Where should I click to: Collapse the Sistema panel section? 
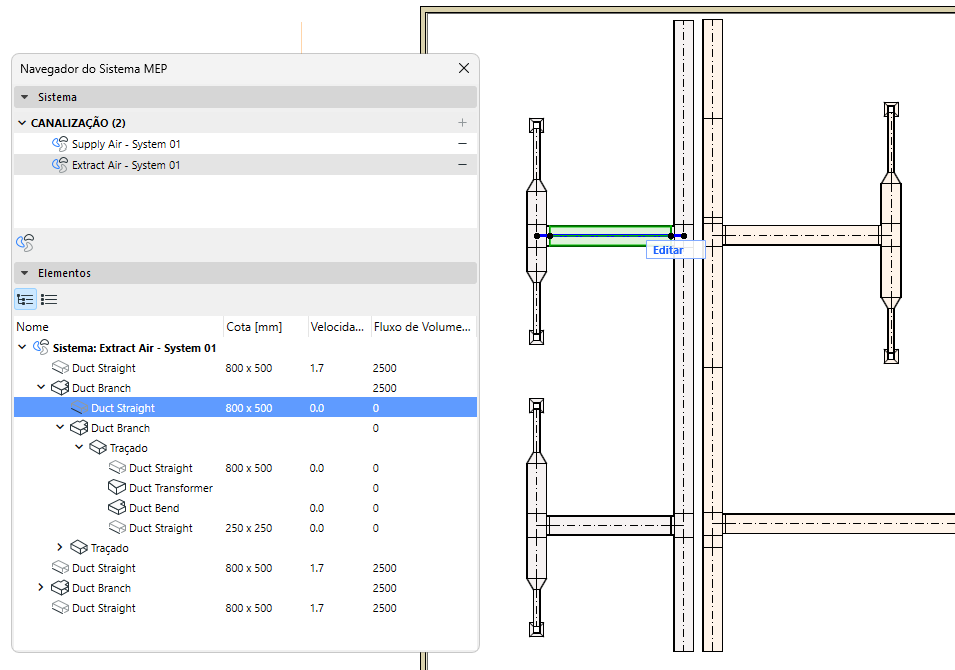pyautogui.click(x=24, y=98)
